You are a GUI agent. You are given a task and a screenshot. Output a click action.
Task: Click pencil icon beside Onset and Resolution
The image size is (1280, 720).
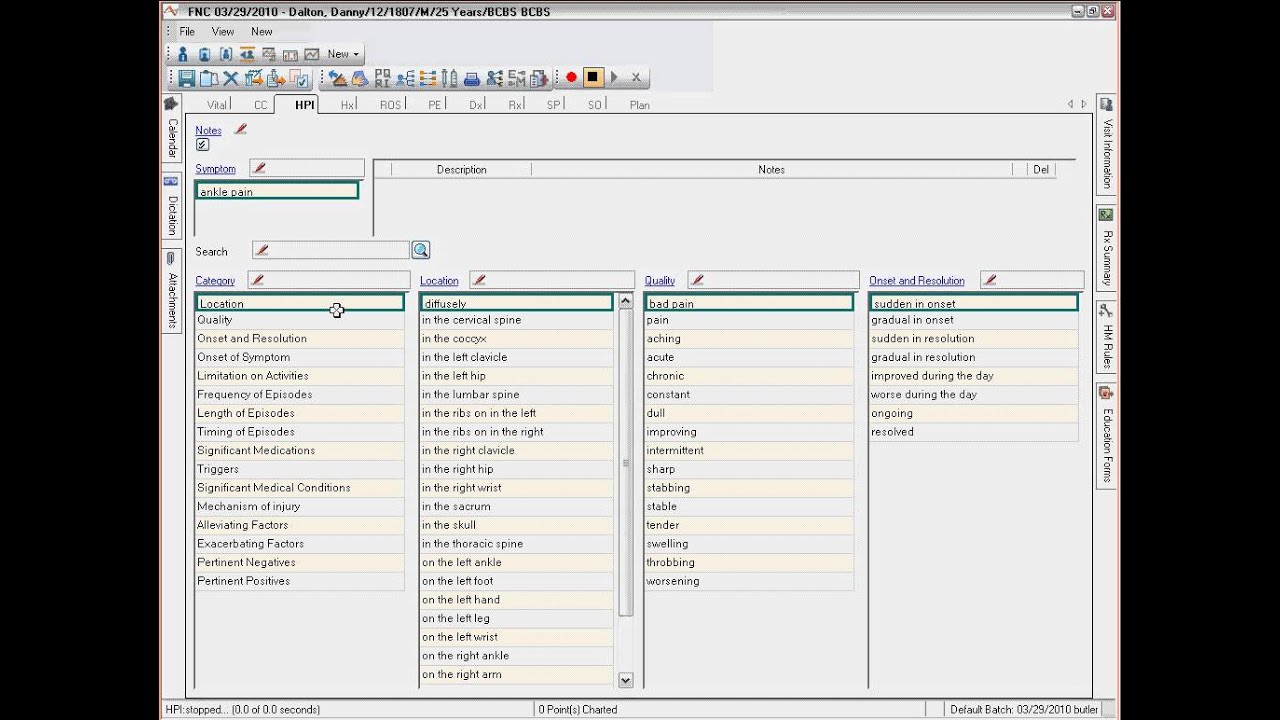990,280
